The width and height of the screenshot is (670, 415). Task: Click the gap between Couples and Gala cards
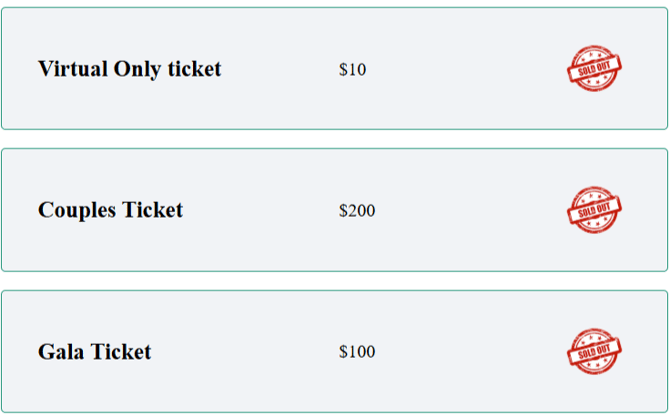click(335, 281)
